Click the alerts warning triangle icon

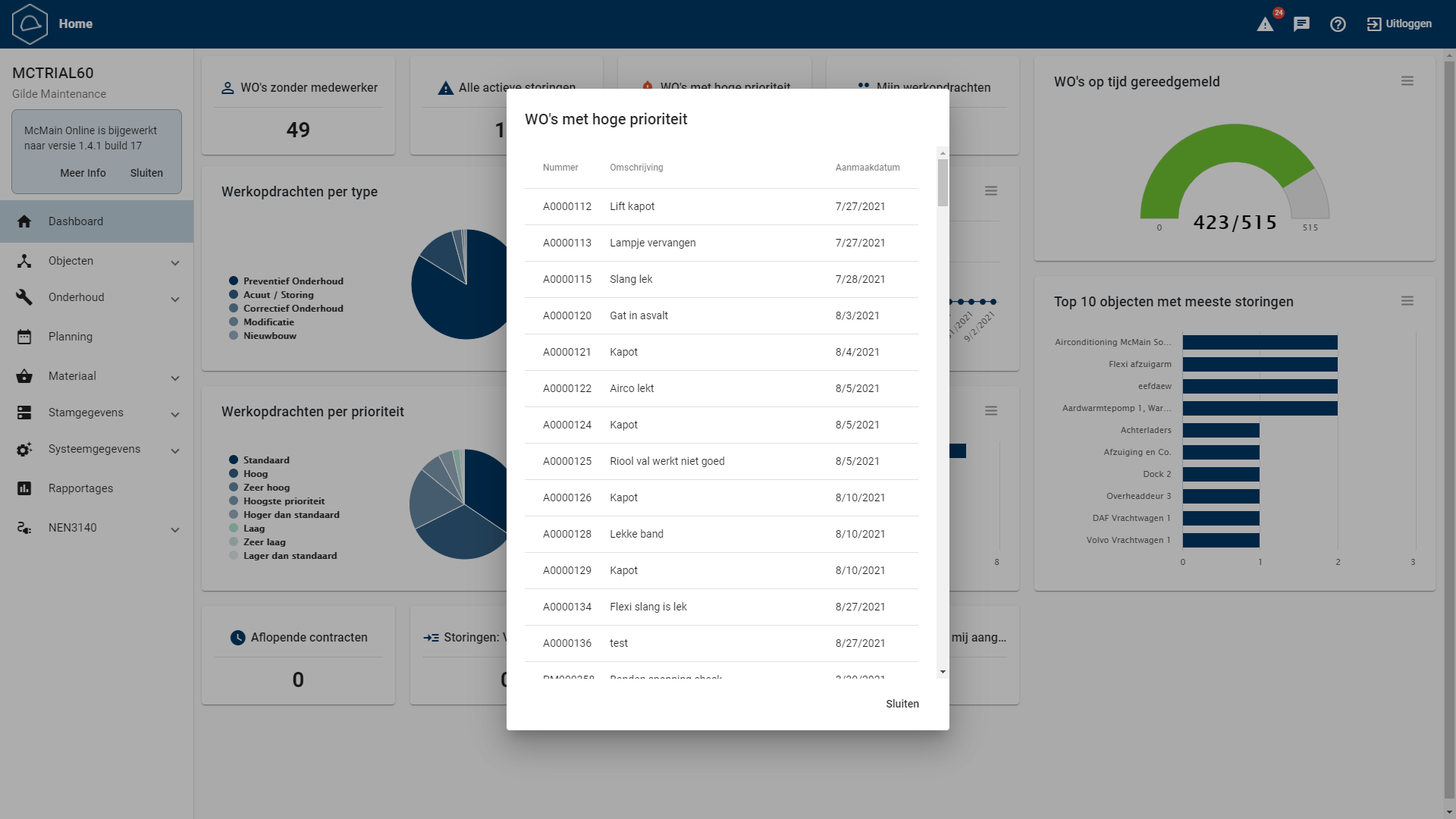1265,24
